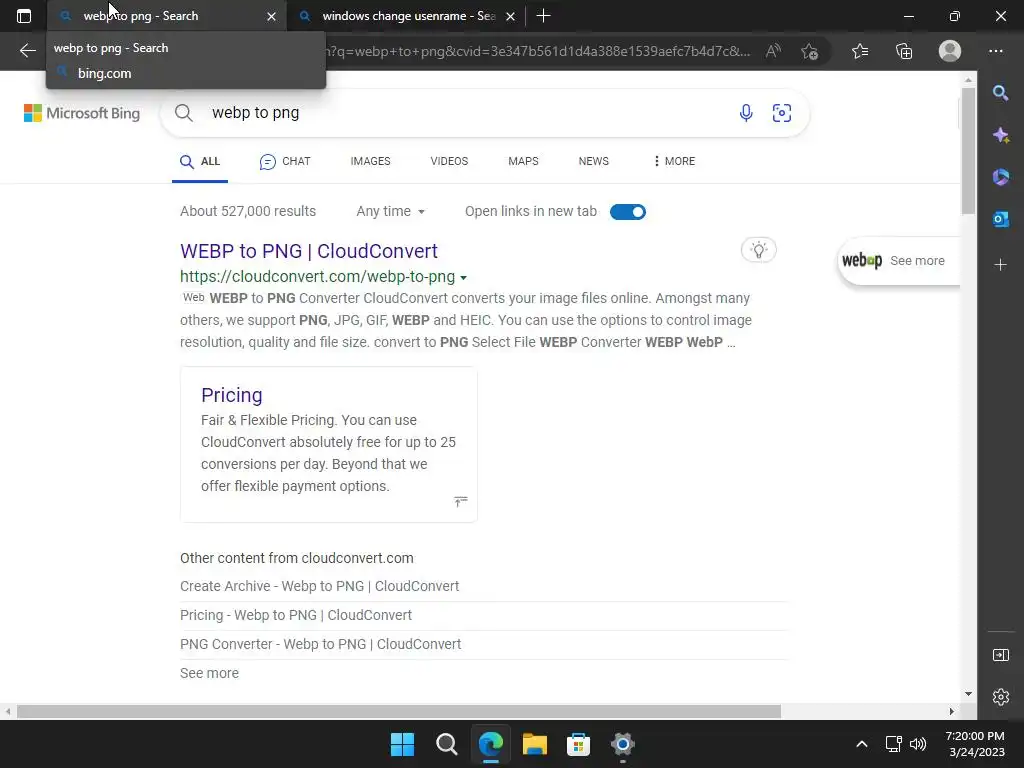Open Edge Settings and more menu

996,51
